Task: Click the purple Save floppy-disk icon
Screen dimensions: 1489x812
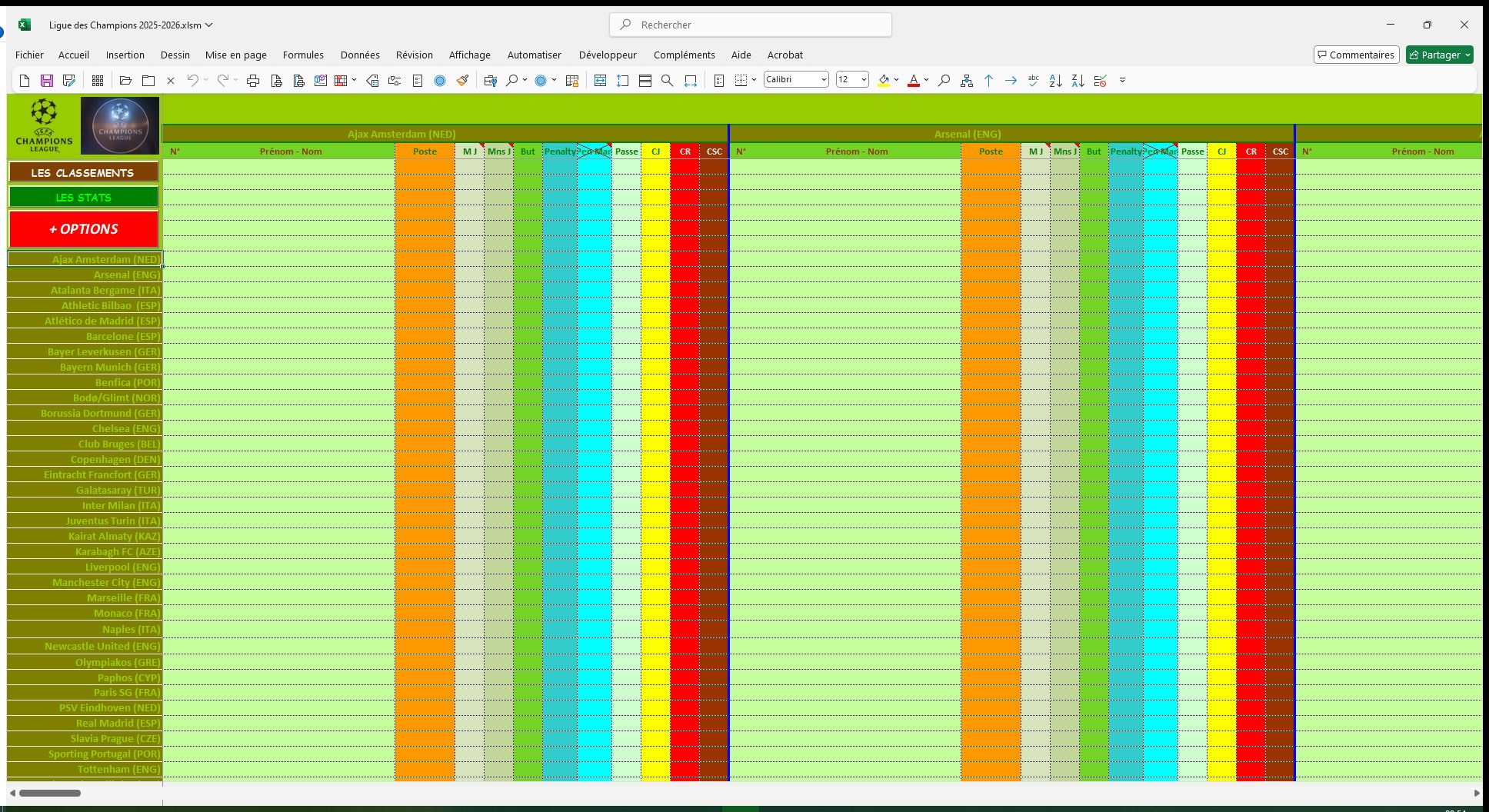Action: click(47, 80)
